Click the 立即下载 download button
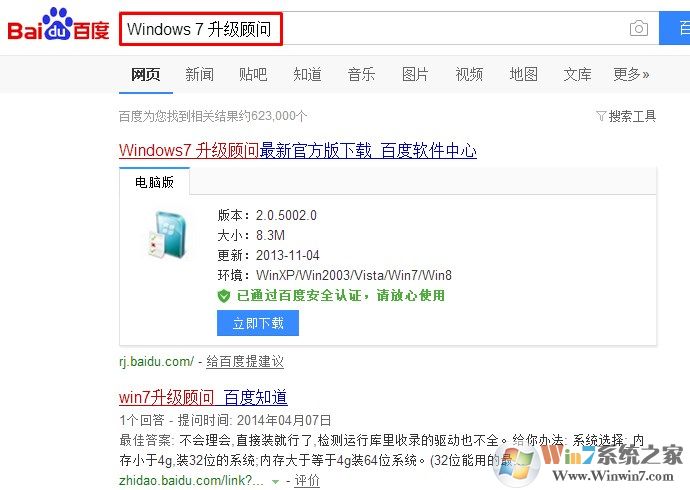The height and width of the screenshot is (490, 690). click(x=258, y=323)
